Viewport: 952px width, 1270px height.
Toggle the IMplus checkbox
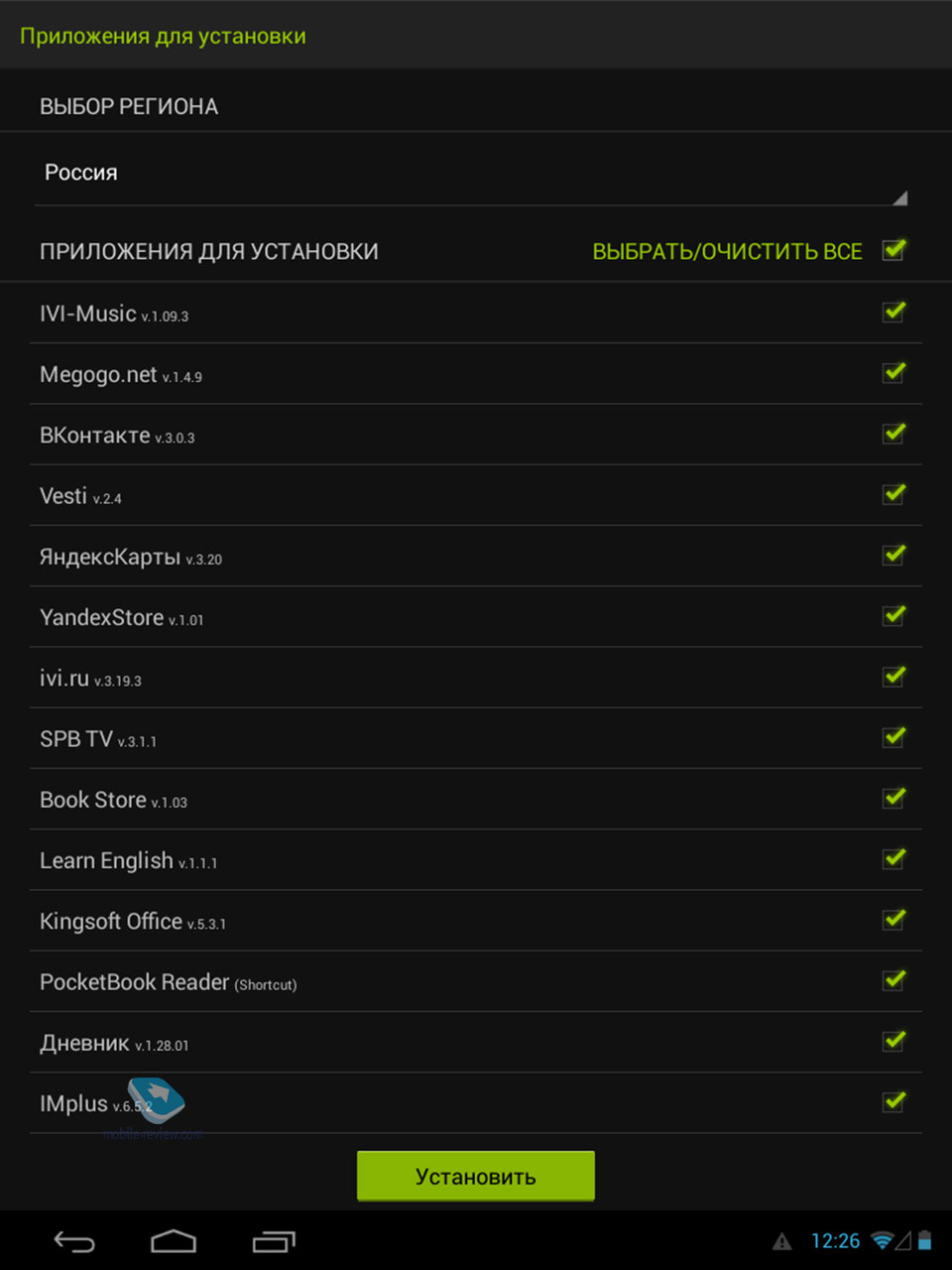[x=893, y=1101]
